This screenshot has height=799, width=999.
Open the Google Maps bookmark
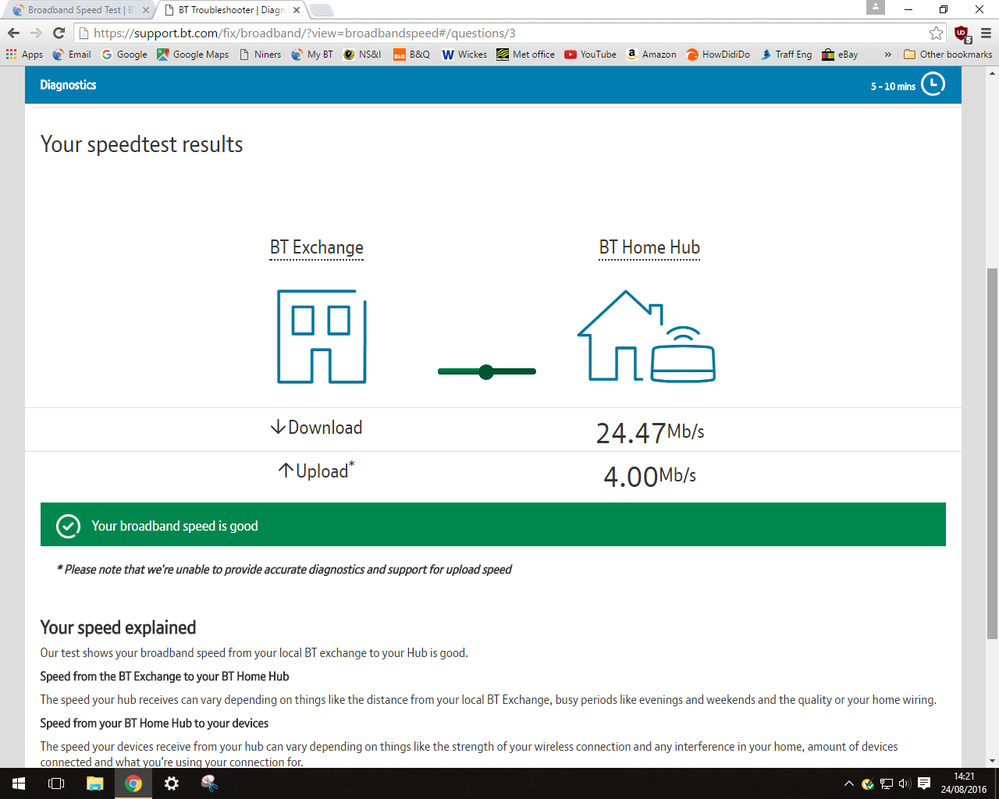[192, 54]
